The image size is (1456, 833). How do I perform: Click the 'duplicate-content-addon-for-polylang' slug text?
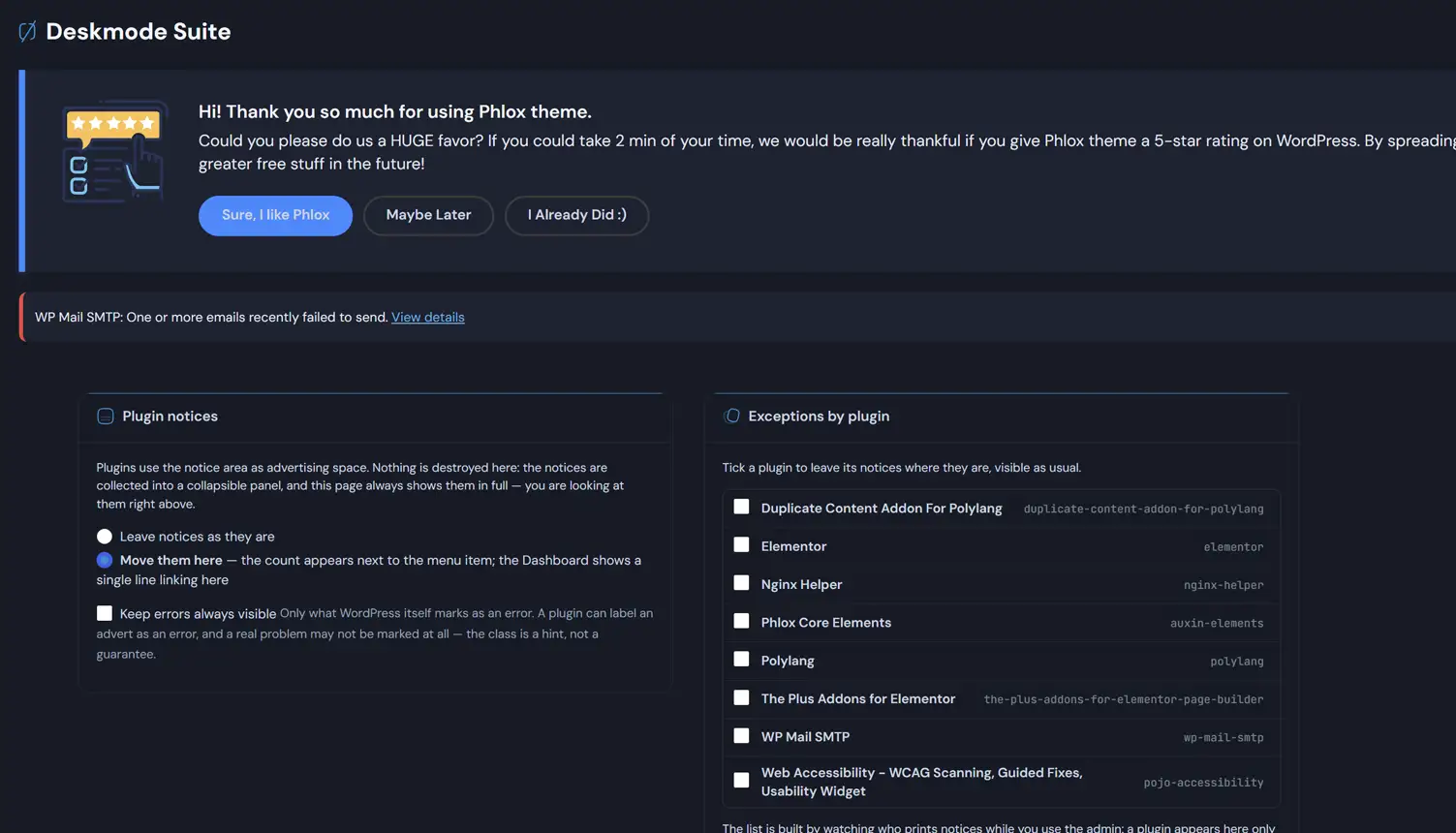click(x=1143, y=509)
